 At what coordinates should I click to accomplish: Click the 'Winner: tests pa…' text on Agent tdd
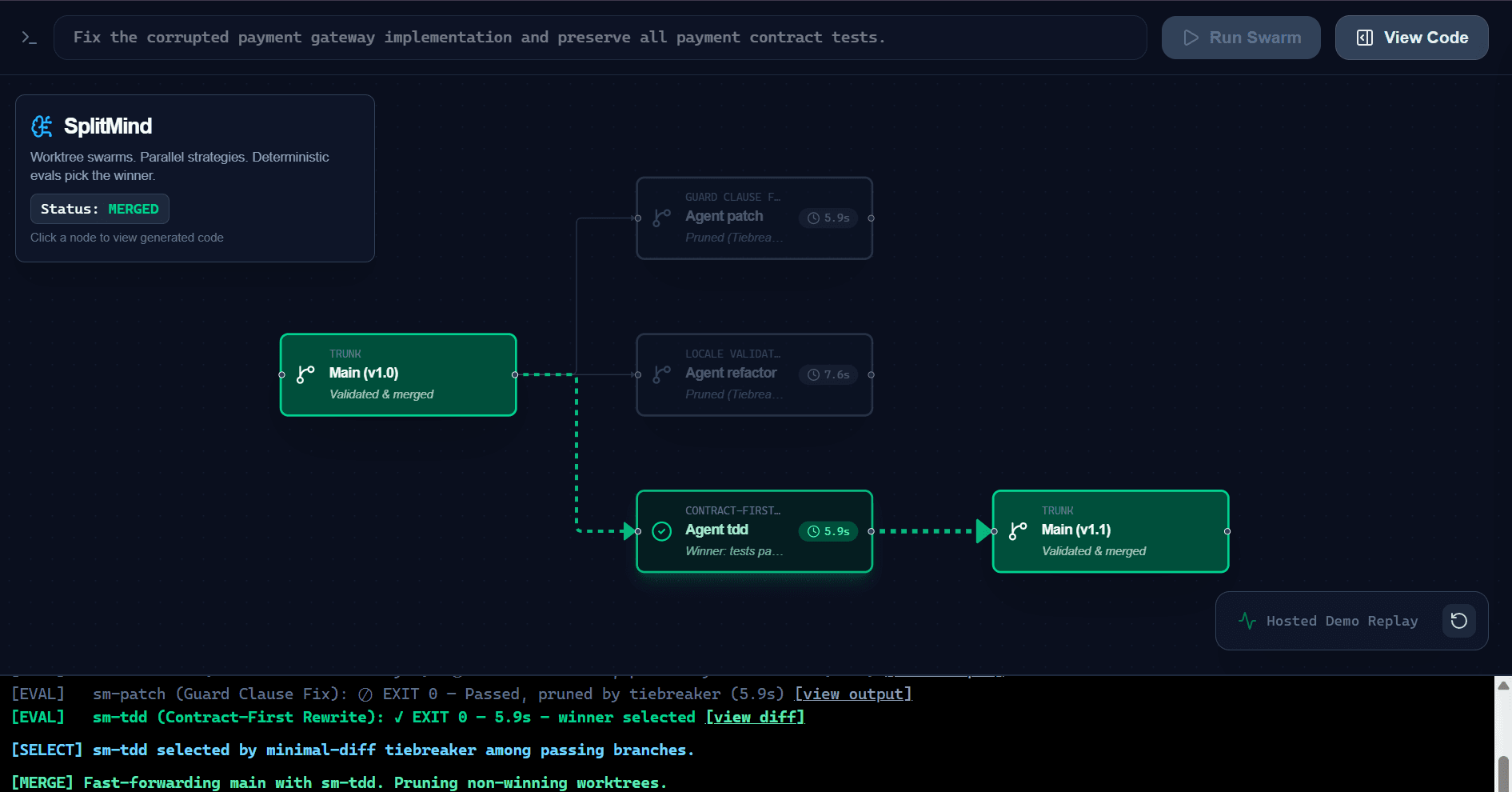(x=734, y=551)
